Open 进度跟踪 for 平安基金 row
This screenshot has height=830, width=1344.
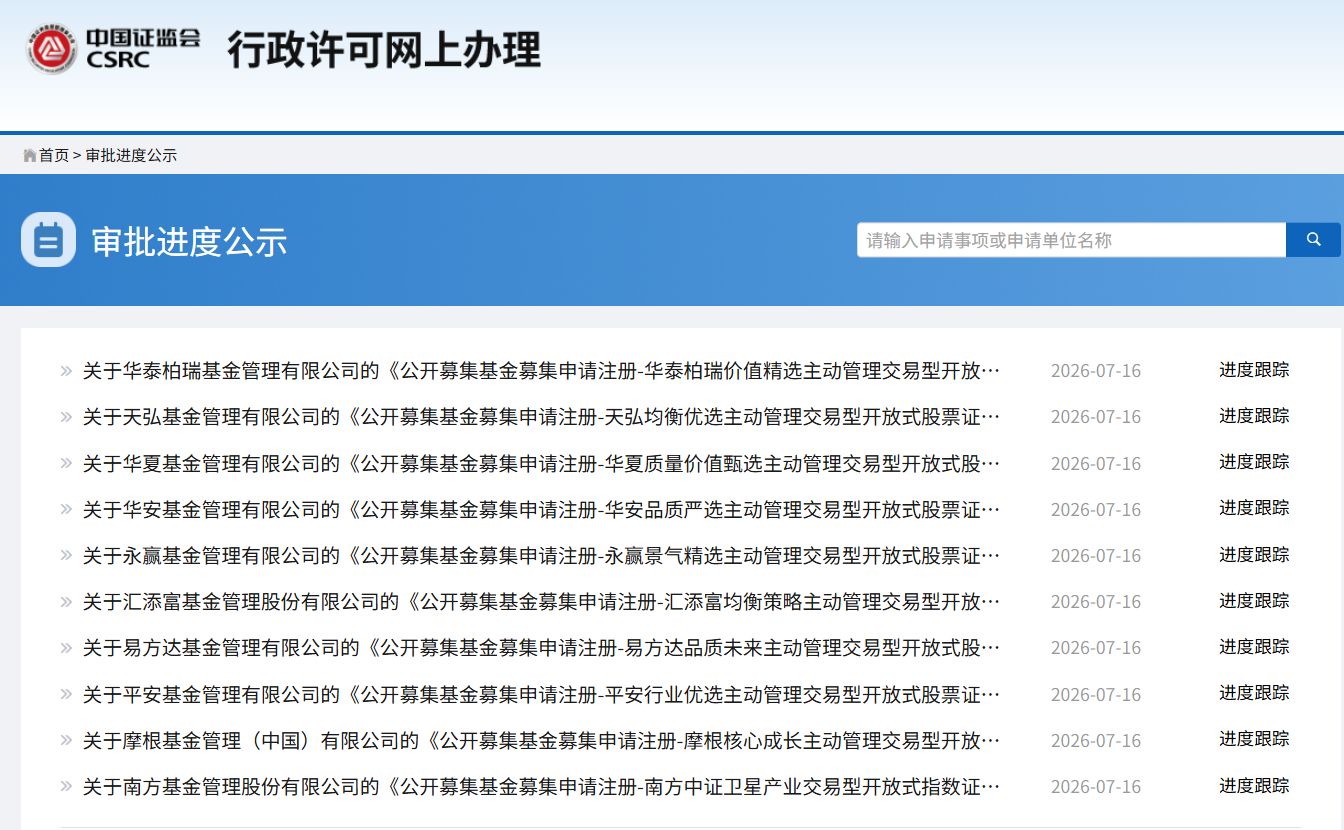pyautogui.click(x=1254, y=693)
